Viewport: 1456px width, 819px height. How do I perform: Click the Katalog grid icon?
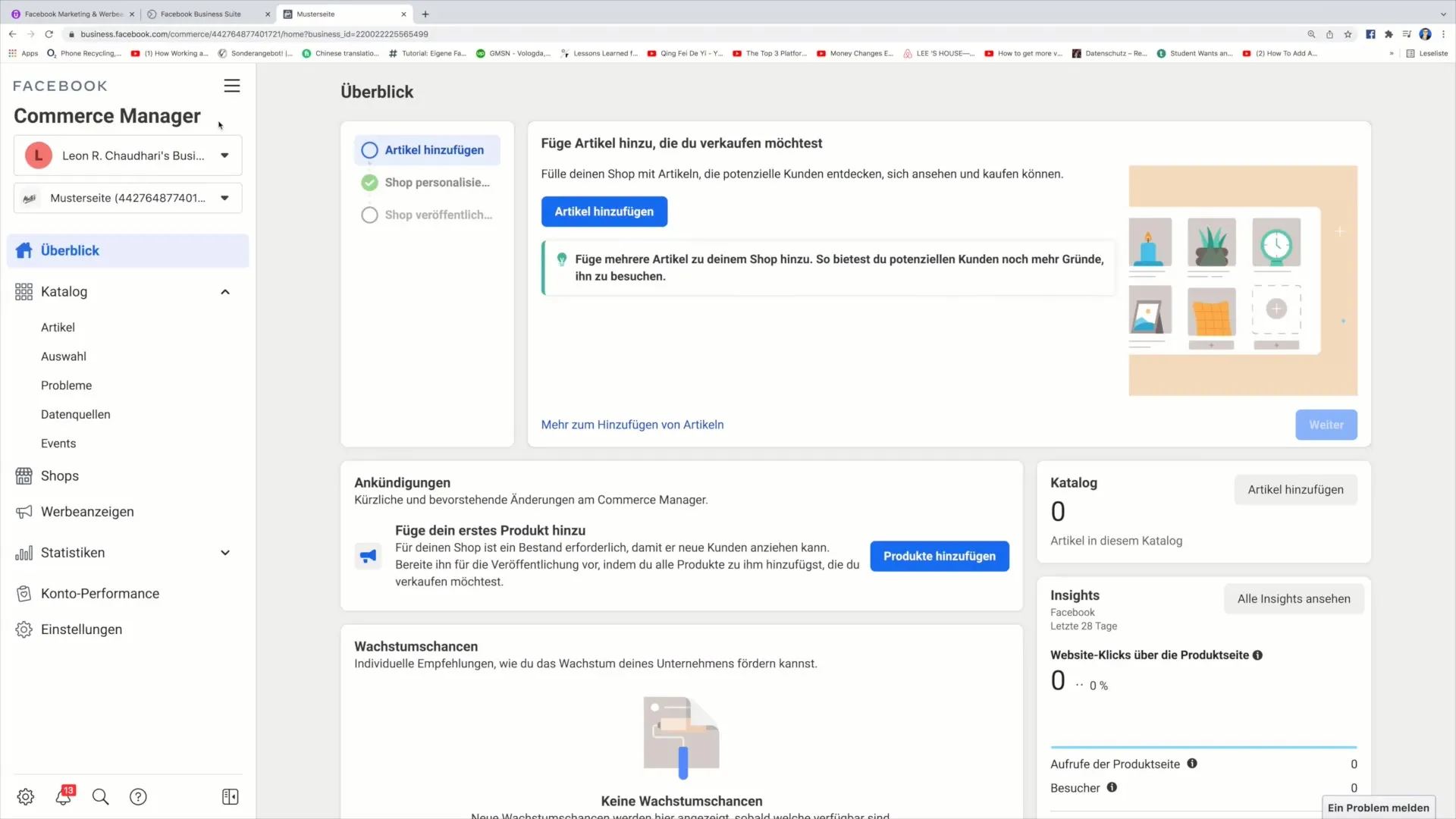[24, 292]
